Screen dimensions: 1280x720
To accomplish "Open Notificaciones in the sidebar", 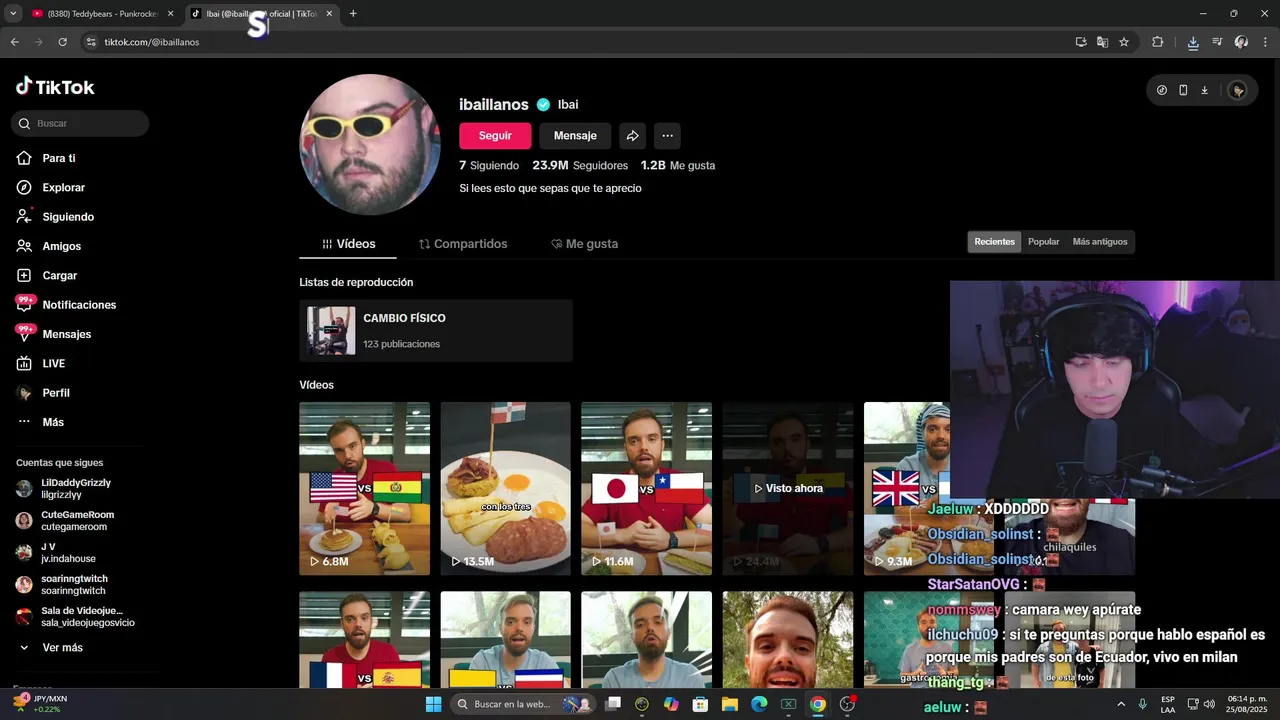I will coord(79,305).
